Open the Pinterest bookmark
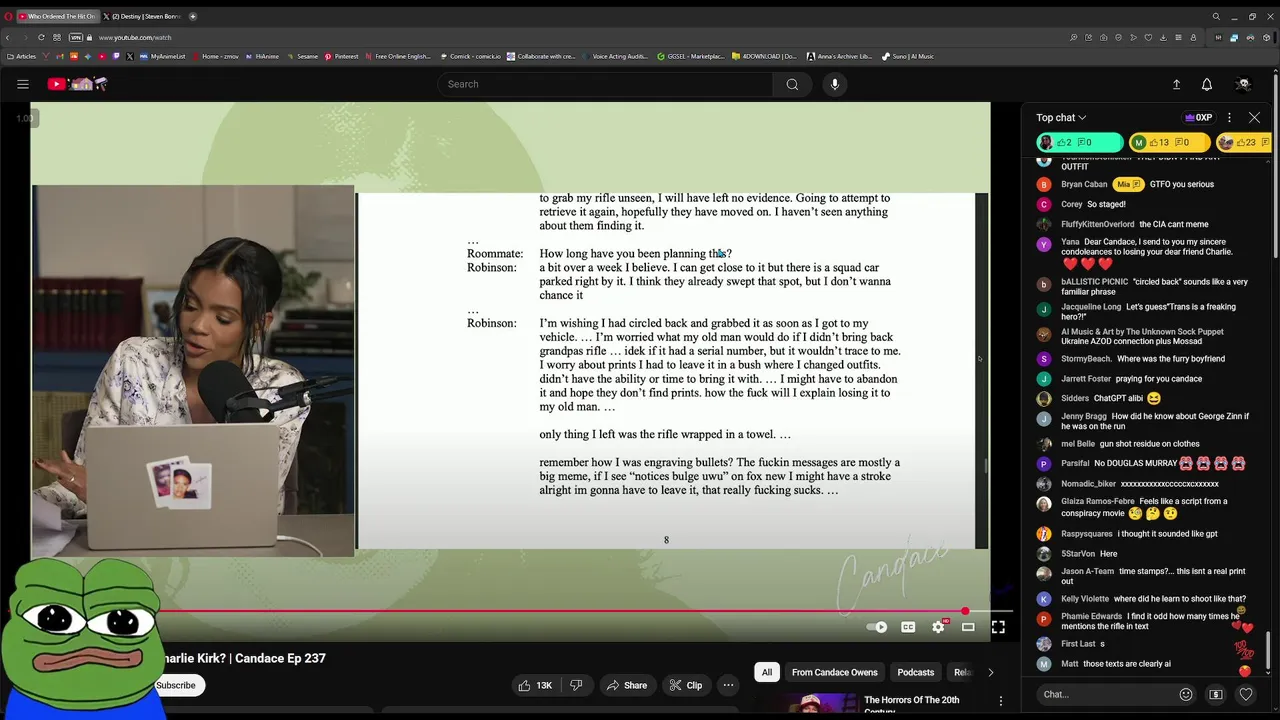The height and width of the screenshot is (720, 1280). (341, 56)
